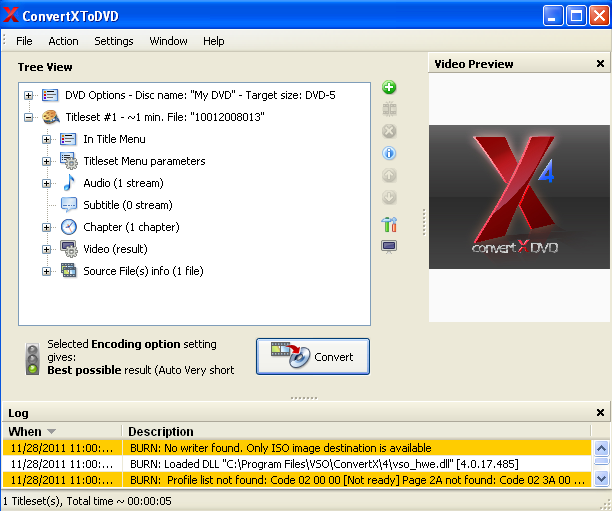Viewport: 612px width, 511px height.
Task: Start conversion with the Convert button
Action: (313, 356)
